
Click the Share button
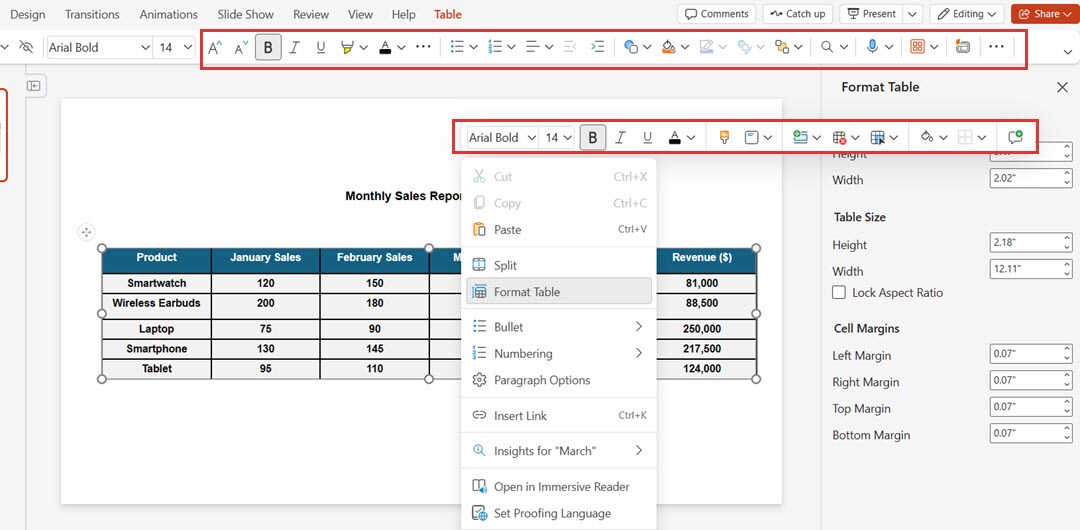[x=1046, y=14]
